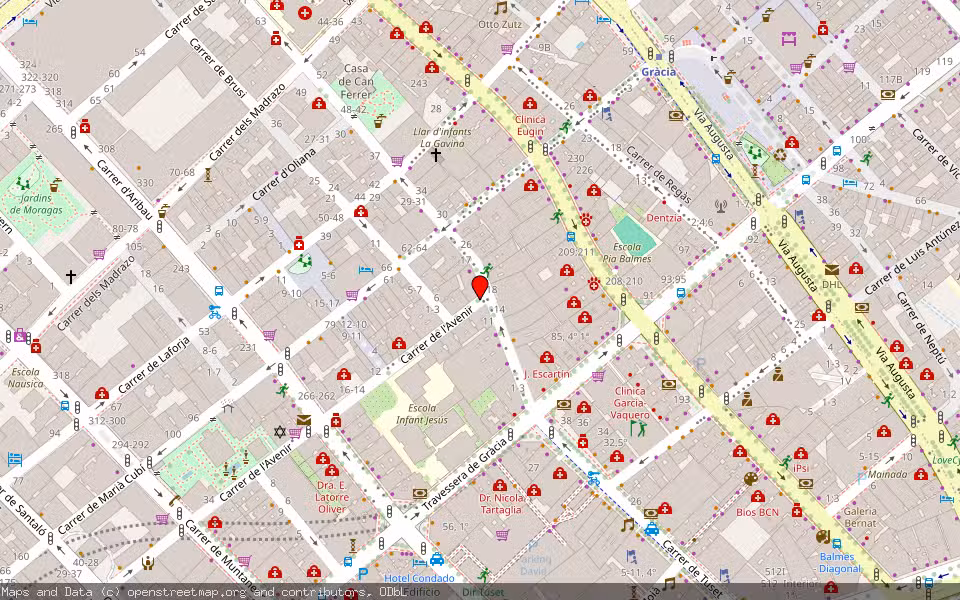The image size is (960, 600).
Task: Select the golf flag icon below Clínica Garcia-Vaquero
Action: (638, 428)
